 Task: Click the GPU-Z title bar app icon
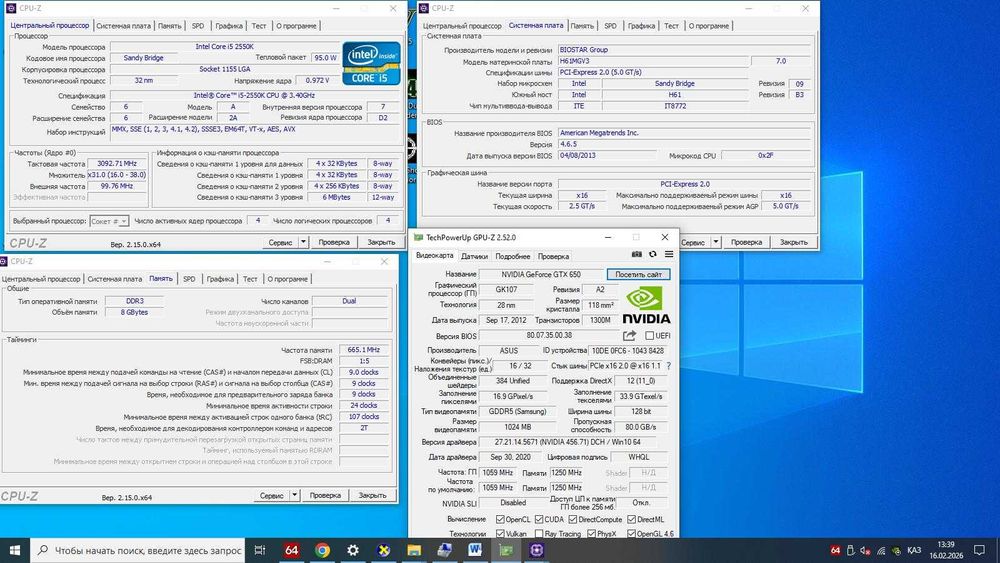418,237
